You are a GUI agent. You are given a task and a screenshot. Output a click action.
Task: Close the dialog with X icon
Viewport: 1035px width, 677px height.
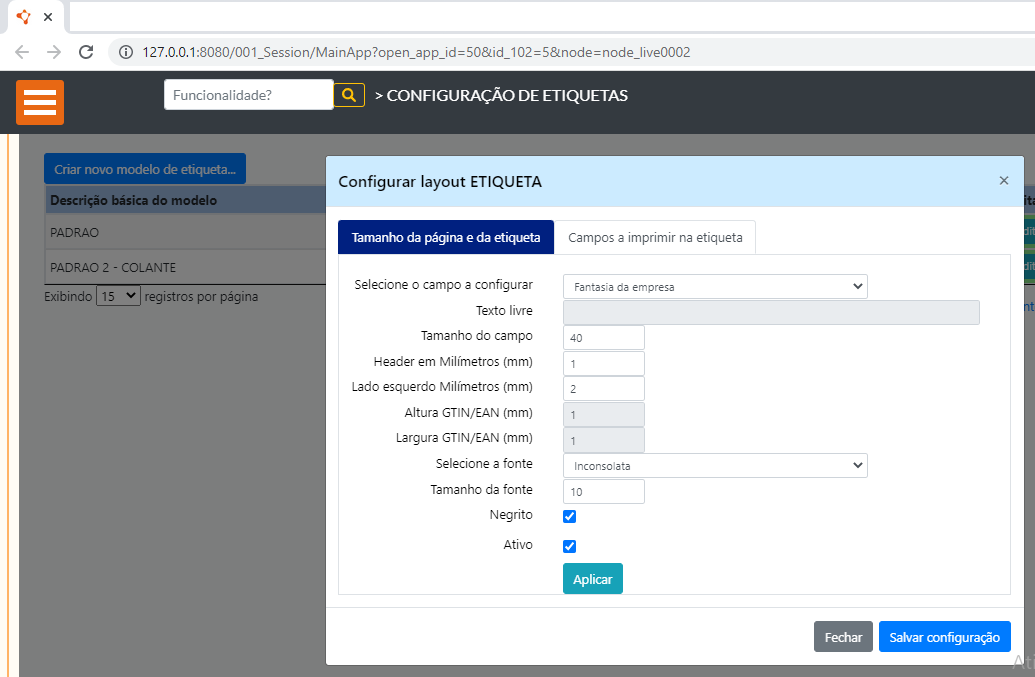click(1003, 181)
